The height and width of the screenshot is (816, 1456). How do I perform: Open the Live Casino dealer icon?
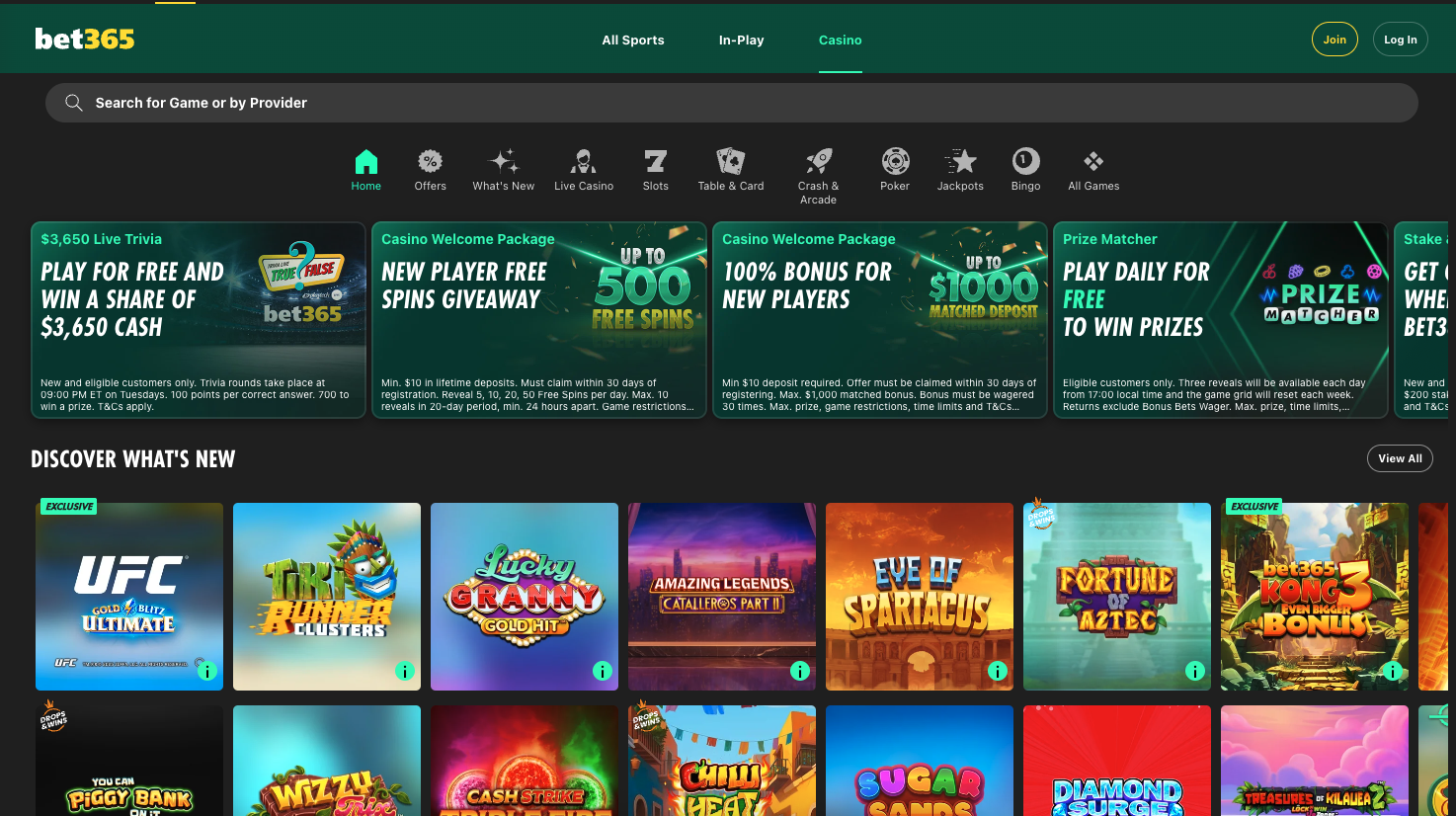pos(583,162)
